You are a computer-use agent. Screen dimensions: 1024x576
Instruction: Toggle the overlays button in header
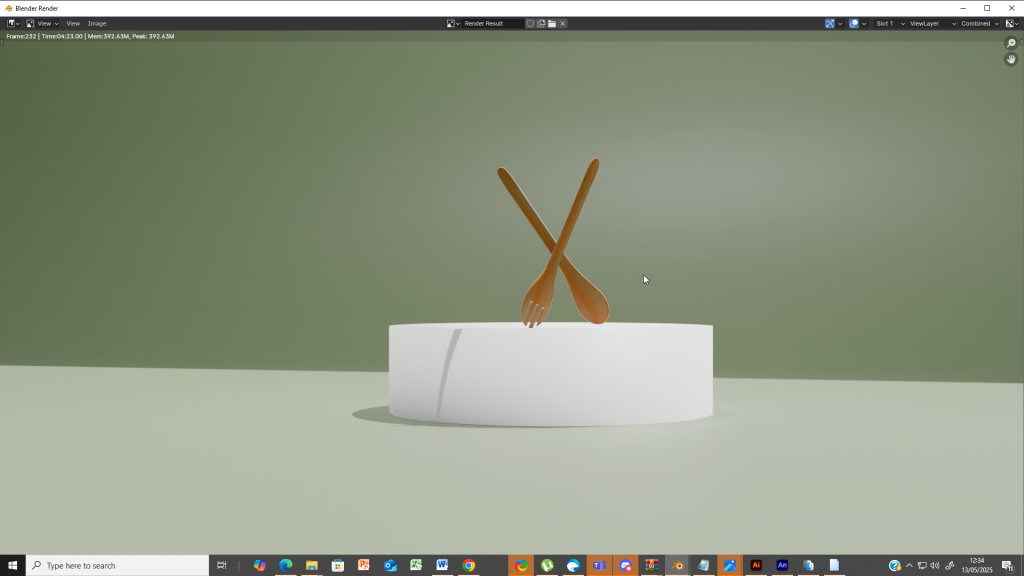click(x=854, y=23)
